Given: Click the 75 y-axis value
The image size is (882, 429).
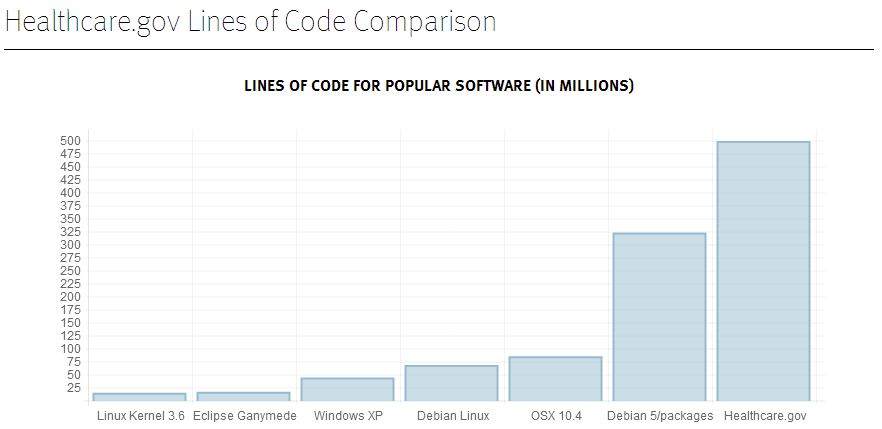Looking at the screenshot, I should coord(75,362).
